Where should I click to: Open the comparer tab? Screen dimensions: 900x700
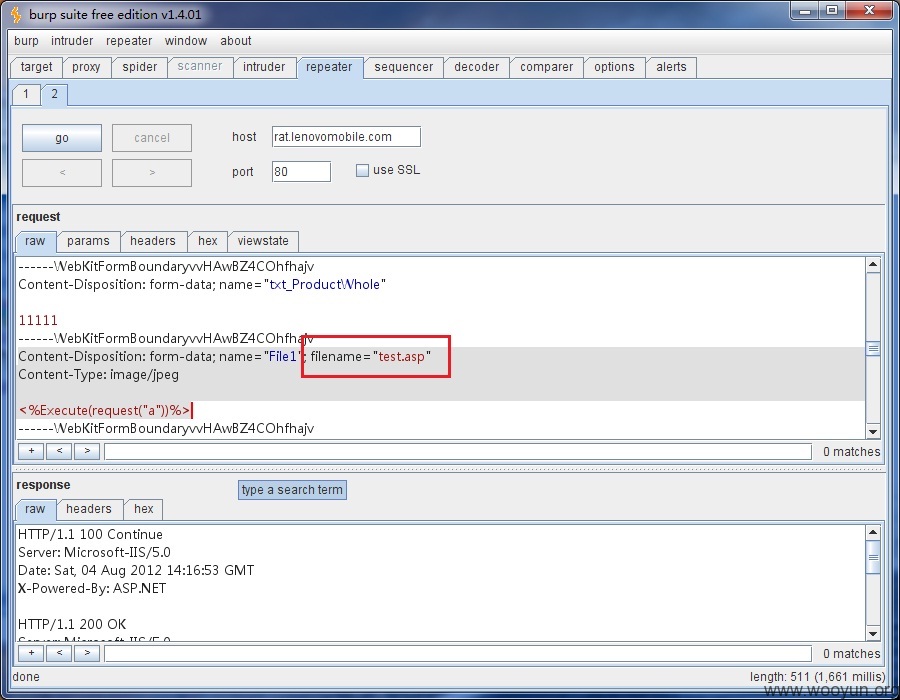[546, 67]
